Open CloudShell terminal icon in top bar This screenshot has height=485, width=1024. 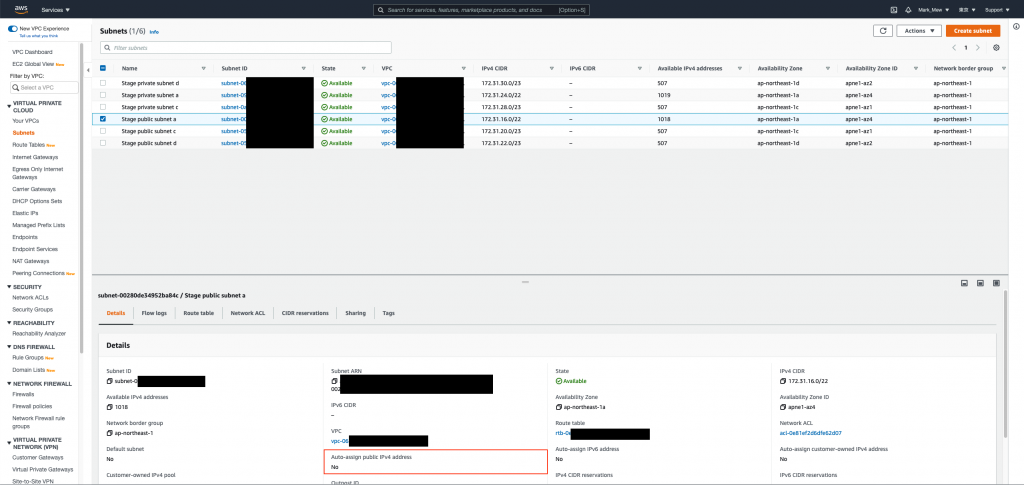click(x=894, y=10)
